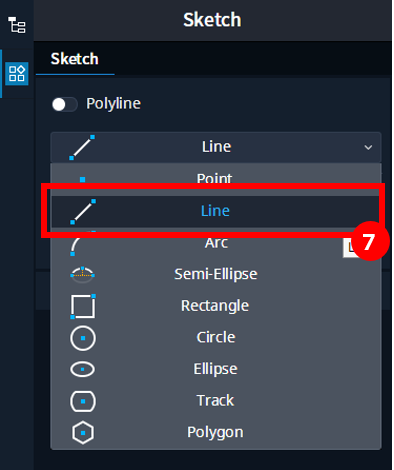Image resolution: width=394 pixels, height=470 pixels.
Task: Select highlighted Line option in list
Action: pyautogui.click(x=215, y=211)
